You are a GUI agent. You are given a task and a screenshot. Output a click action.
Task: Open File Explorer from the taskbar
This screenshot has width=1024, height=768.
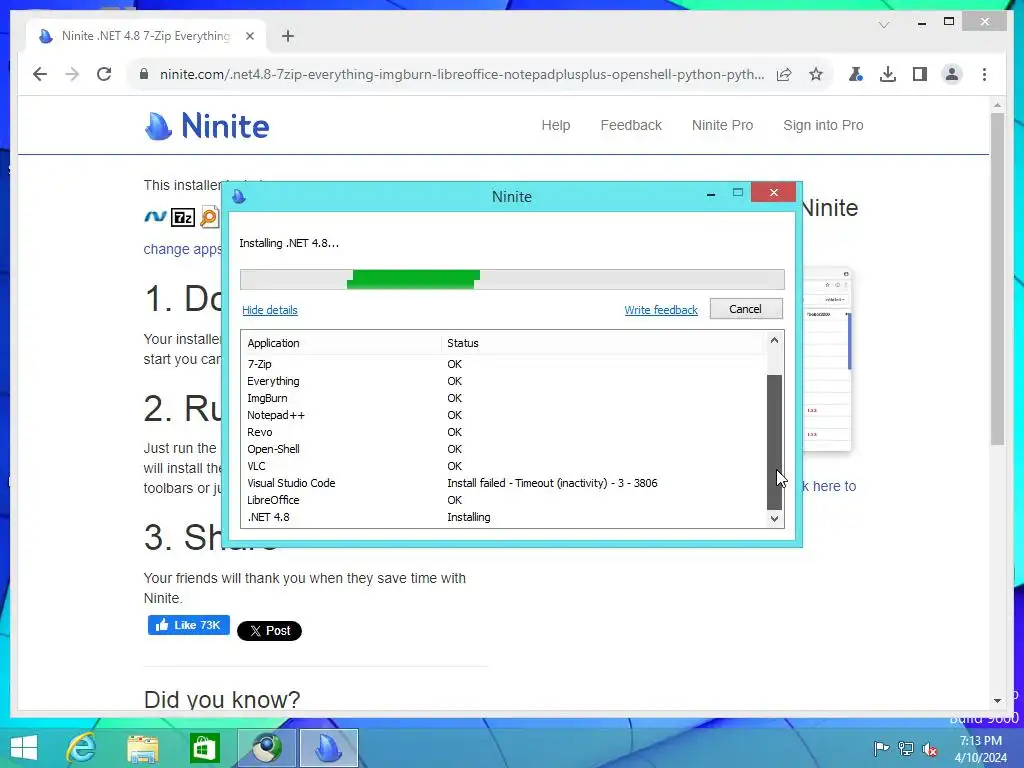click(142, 749)
